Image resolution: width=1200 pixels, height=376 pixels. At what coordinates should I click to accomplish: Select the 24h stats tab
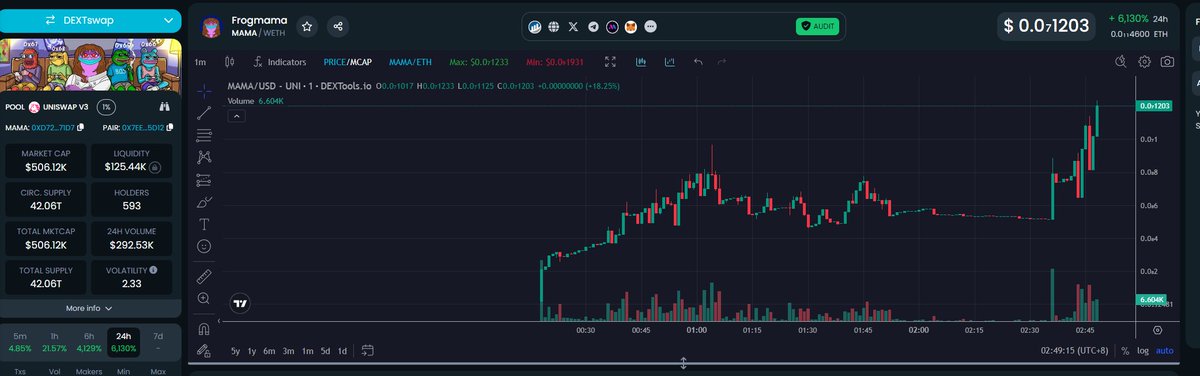[124, 341]
